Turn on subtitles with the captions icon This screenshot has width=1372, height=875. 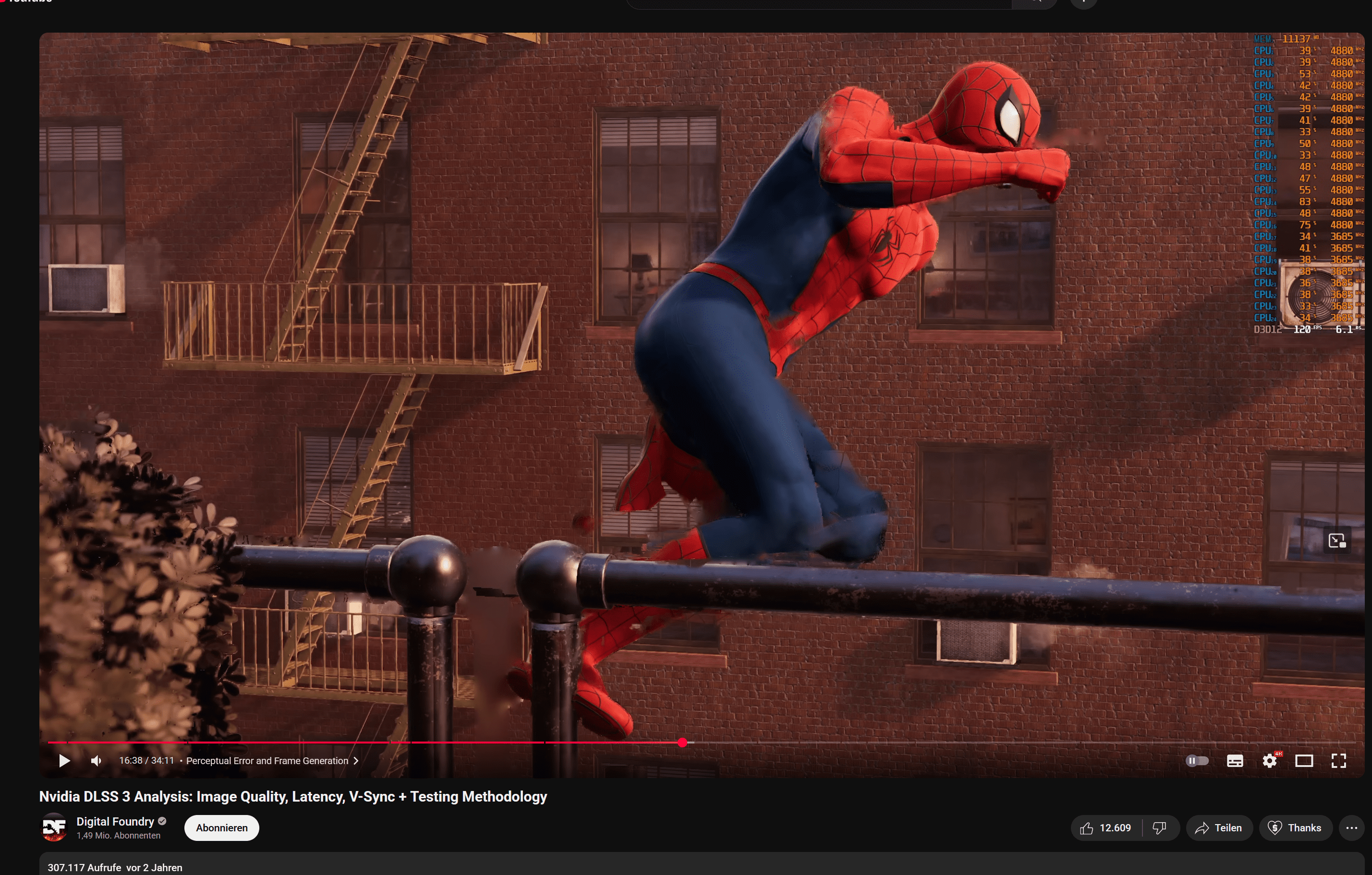pos(1235,761)
